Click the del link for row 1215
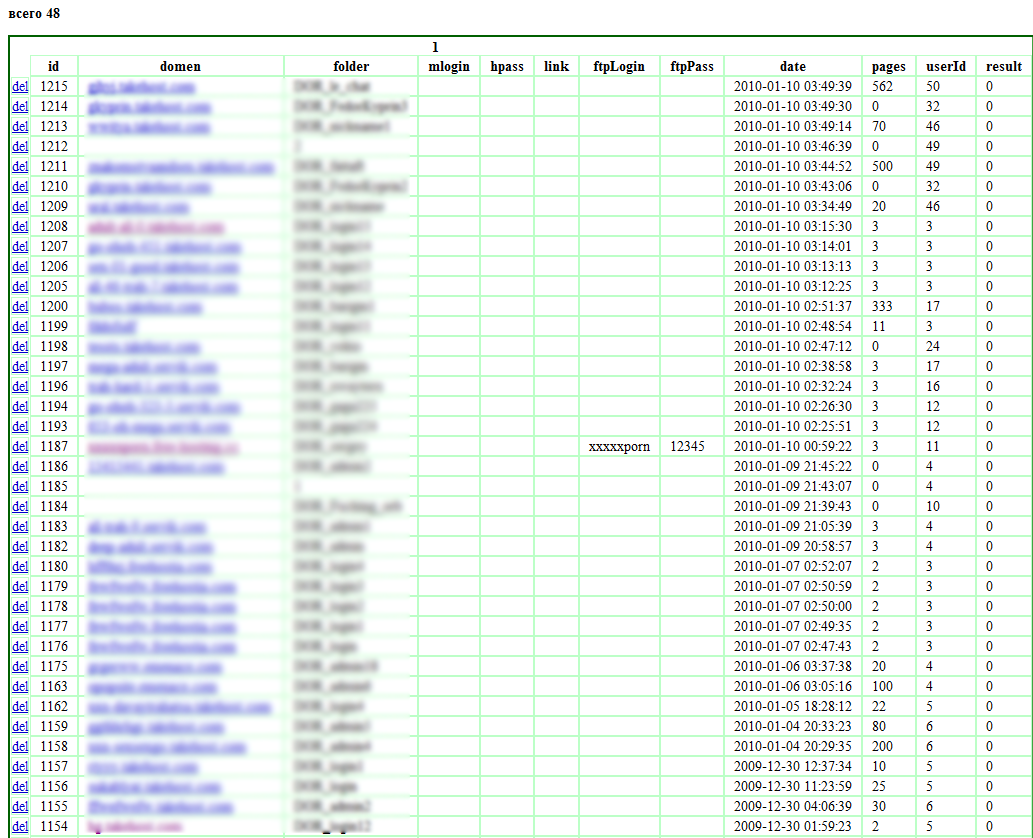 point(20,87)
